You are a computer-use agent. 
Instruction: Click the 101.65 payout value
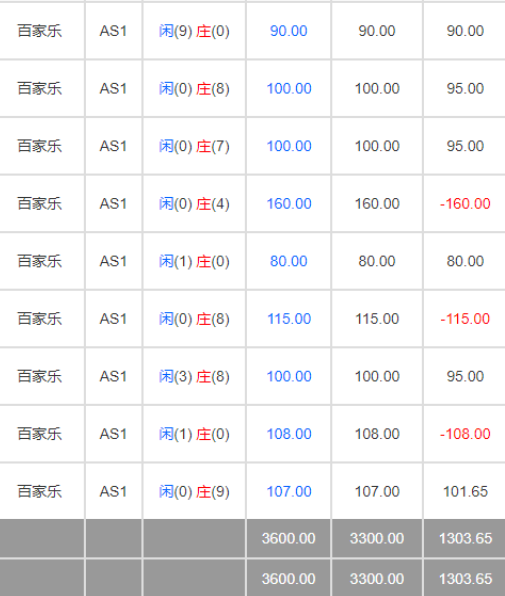465,492
